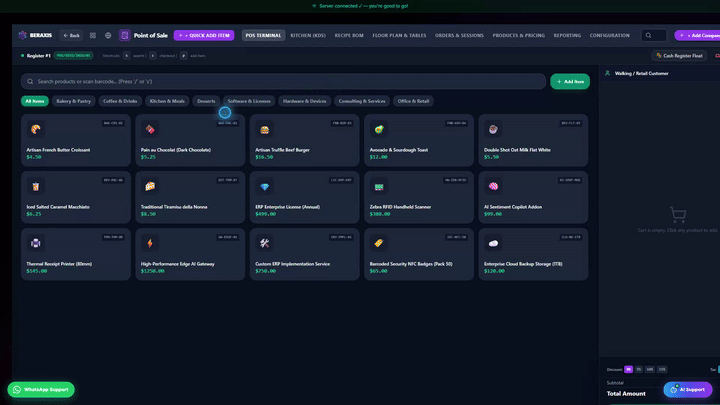
Task: Filter products by Bakery & Pastry
Action: [73, 101]
